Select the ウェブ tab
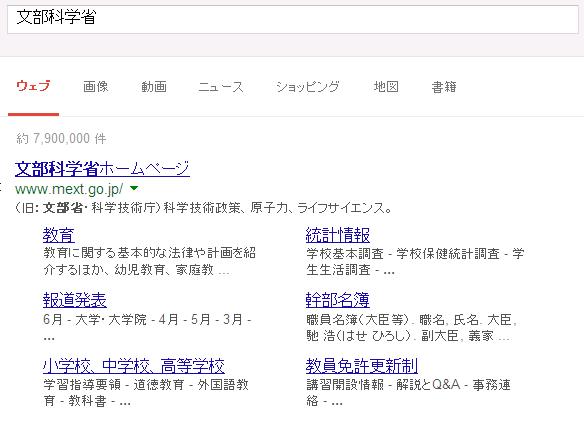This screenshot has height=422, width=584. pyautogui.click(x=33, y=86)
